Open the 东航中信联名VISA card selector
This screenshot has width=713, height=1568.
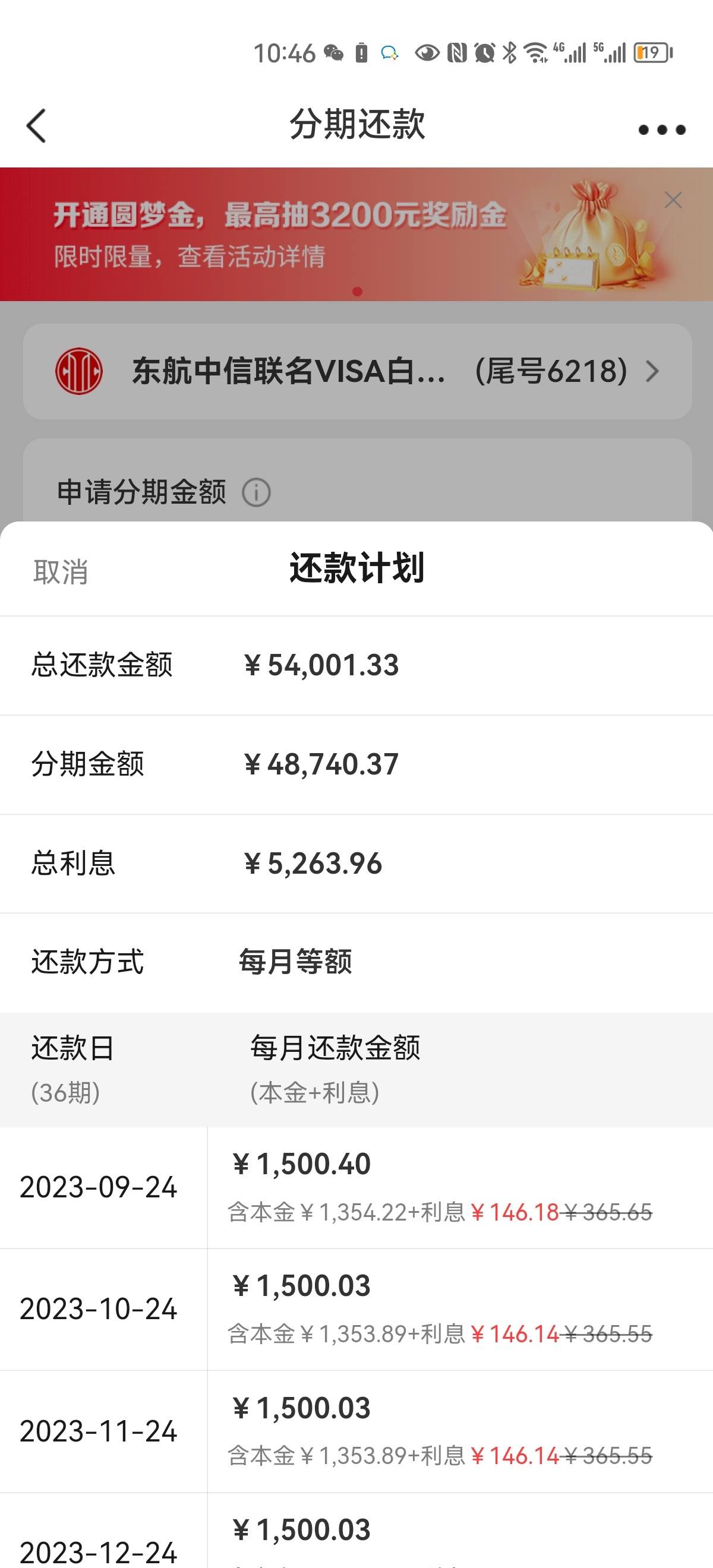point(358,371)
